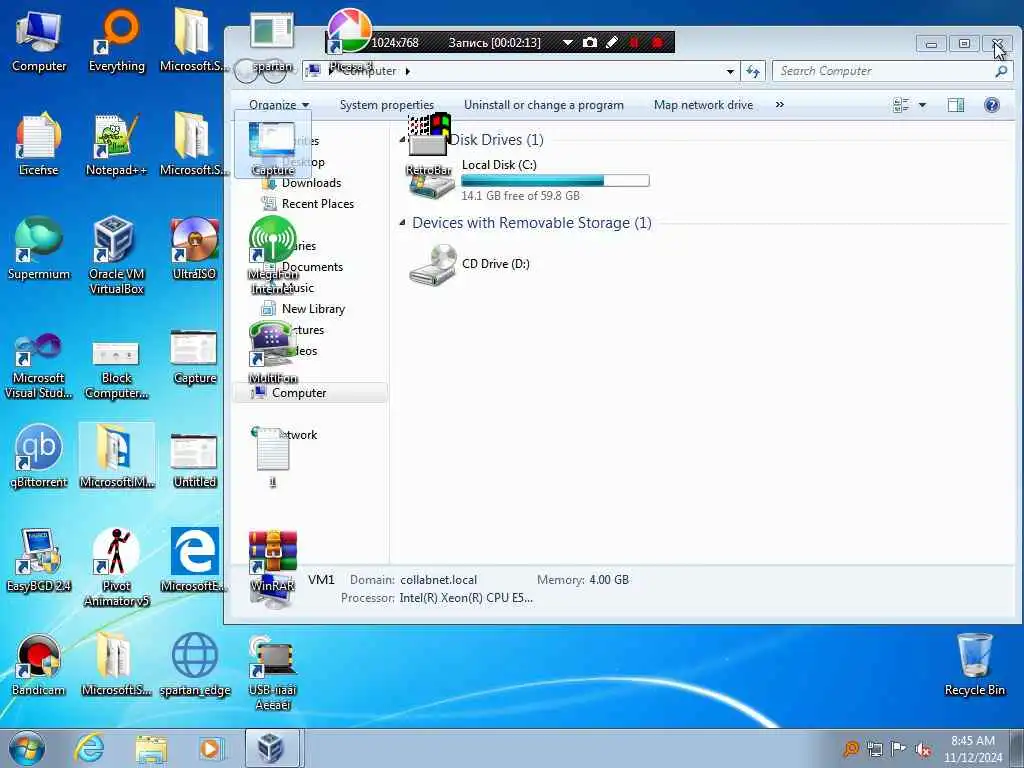1024x768 pixels.
Task: Open Explorer help question mark icon
Action: click(991, 104)
